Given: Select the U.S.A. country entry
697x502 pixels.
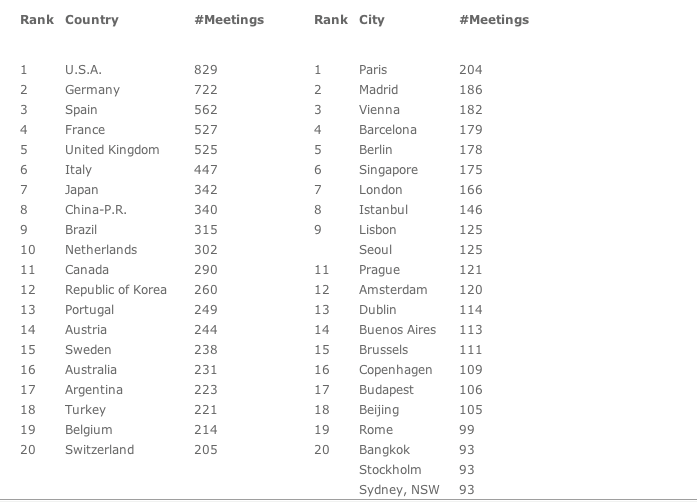Looking at the screenshot, I should click(x=83, y=70).
